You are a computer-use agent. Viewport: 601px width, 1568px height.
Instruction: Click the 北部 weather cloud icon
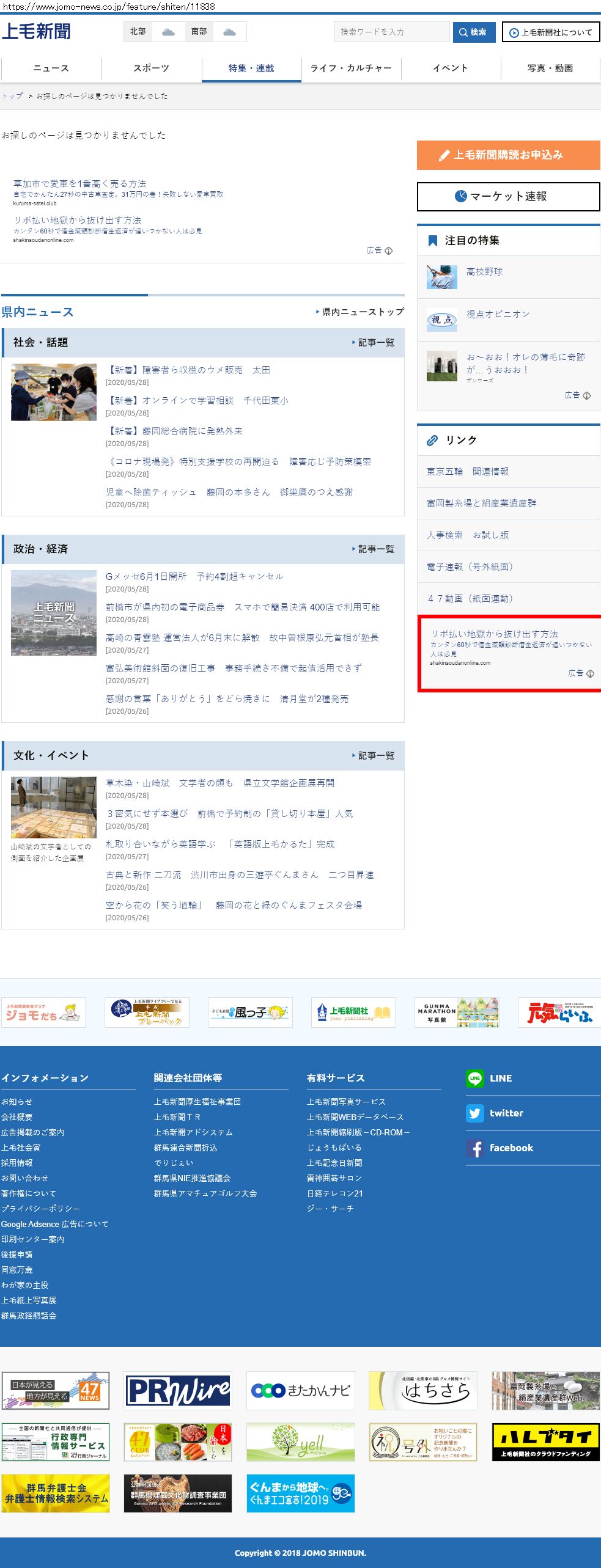click(x=168, y=32)
